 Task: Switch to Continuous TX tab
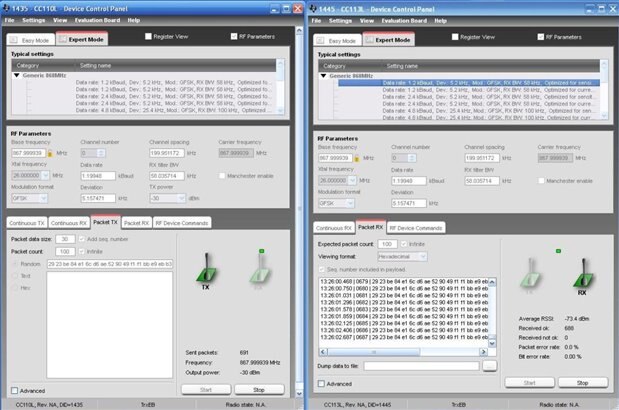pos(27,223)
